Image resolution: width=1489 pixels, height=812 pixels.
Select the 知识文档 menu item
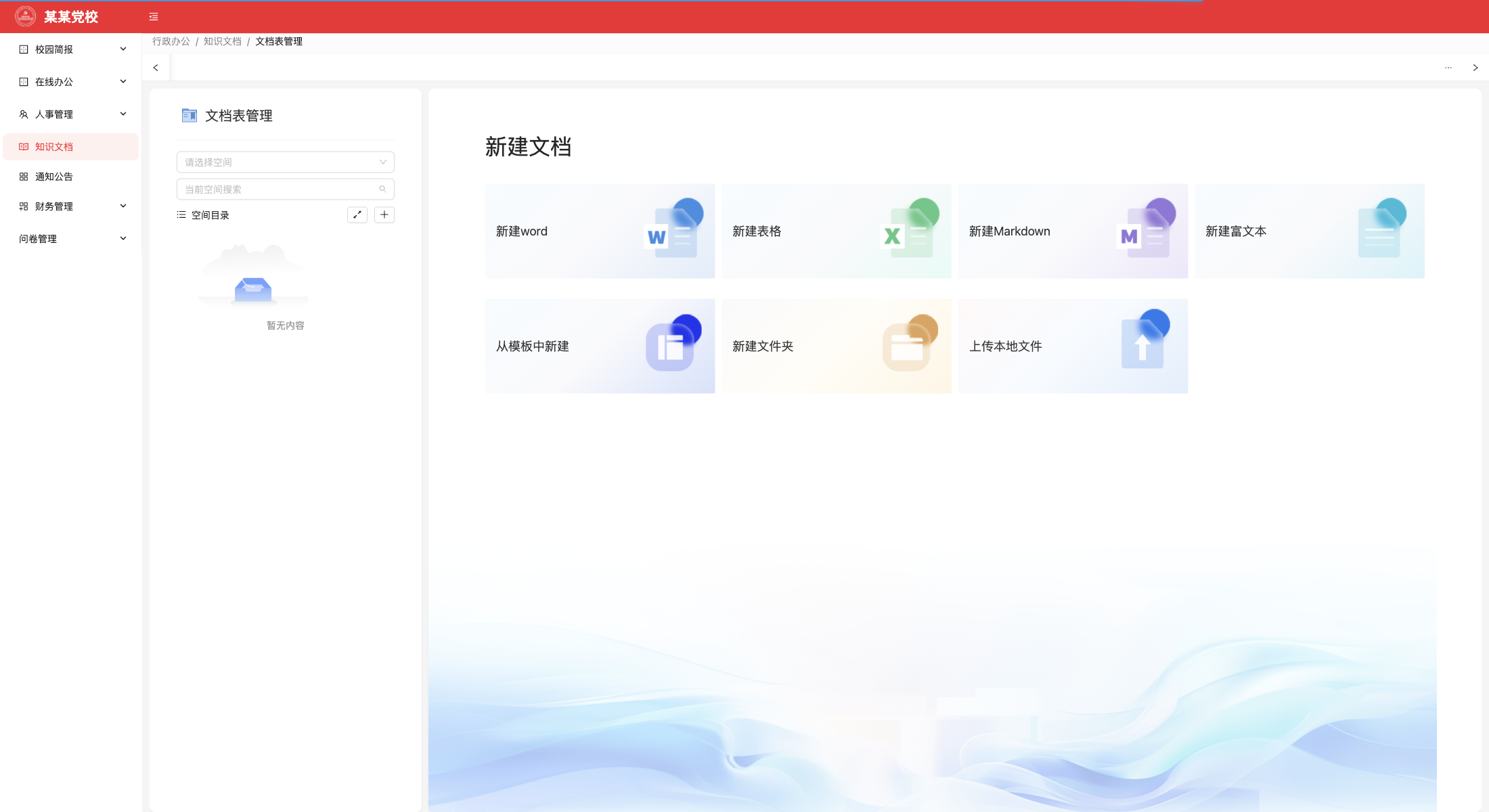click(71, 147)
